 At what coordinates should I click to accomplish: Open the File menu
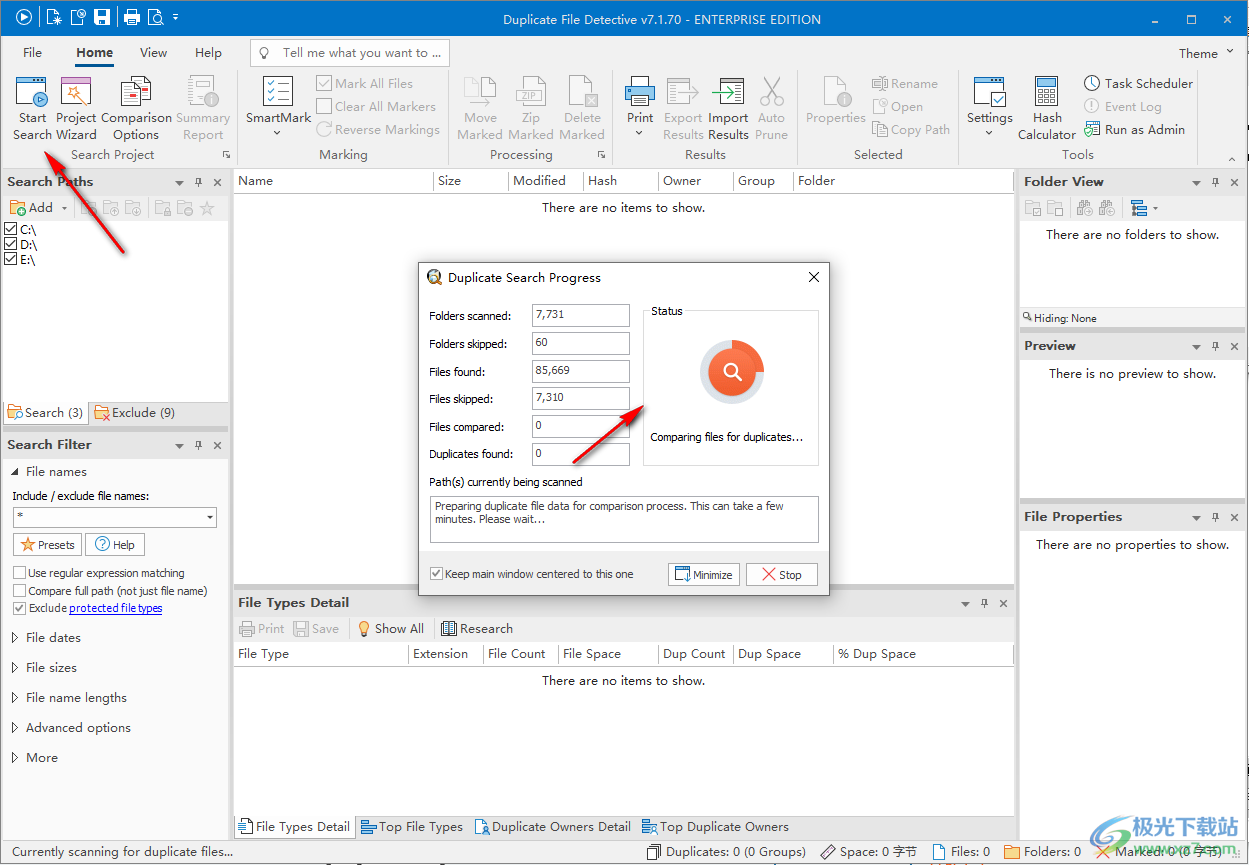tap(32, 53)
